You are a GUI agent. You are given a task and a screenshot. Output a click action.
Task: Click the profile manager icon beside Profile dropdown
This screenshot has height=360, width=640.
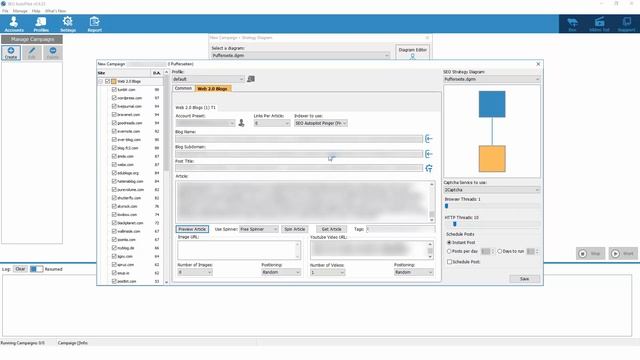[251, 79]
